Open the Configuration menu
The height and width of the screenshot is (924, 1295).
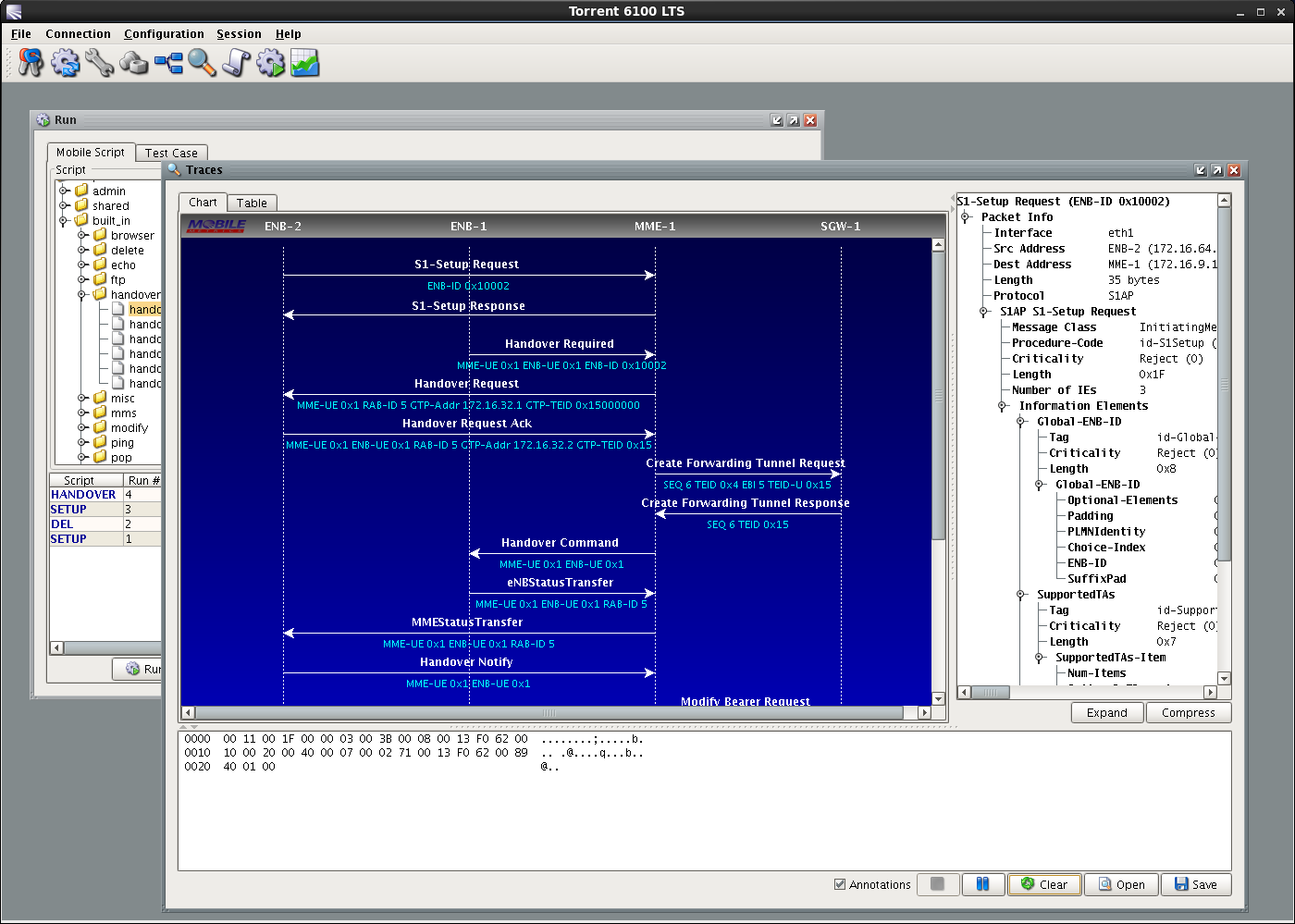pyautogui.click(x=164, y=34)
